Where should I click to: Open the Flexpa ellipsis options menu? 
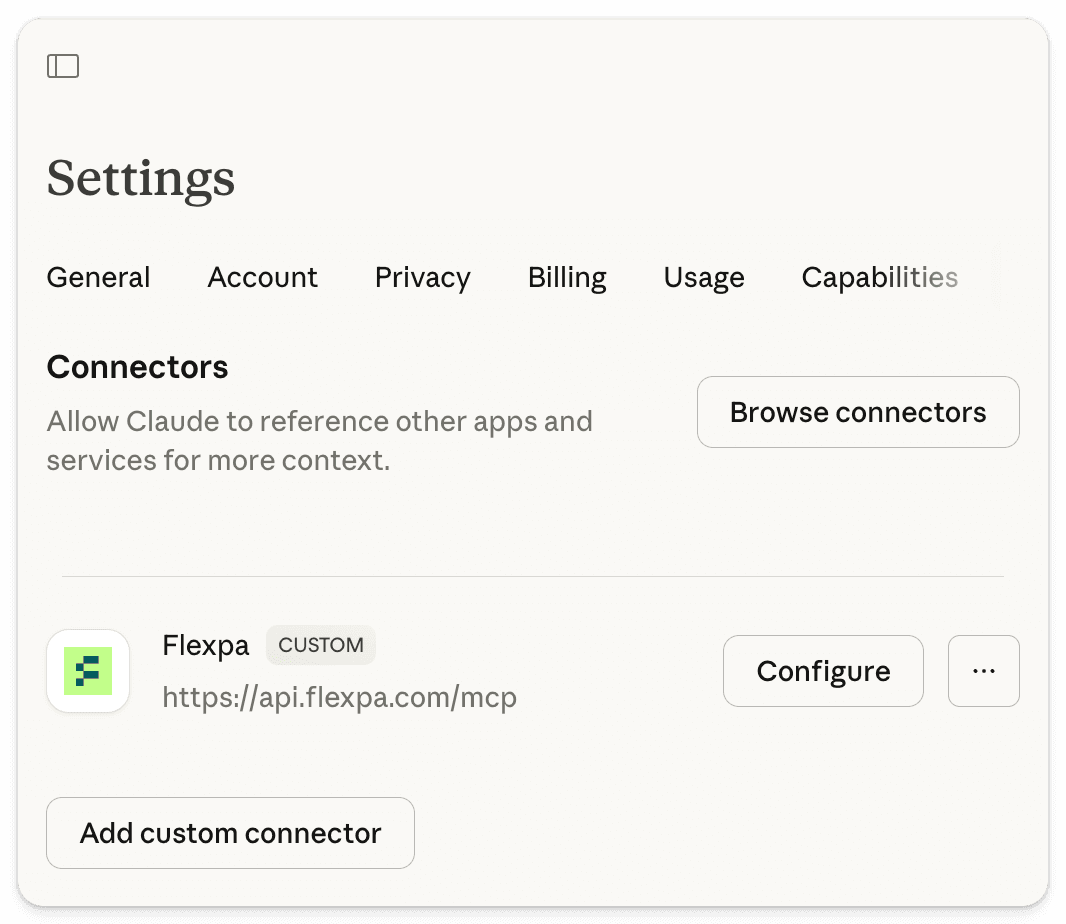pyautogui.click(x=983, y=671)
